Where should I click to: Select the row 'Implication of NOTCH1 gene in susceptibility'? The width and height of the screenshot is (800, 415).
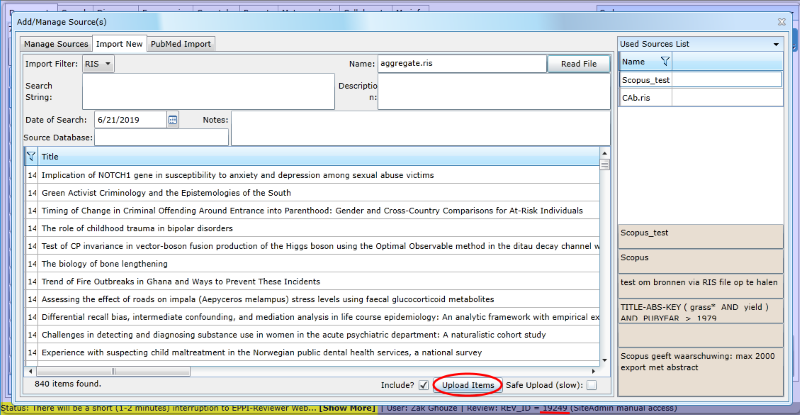(x=312, y=175)
